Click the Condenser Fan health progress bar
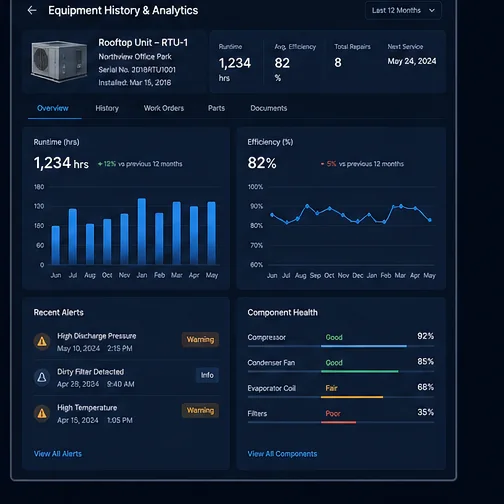This screenshot has width=504, height=504. [x=341, y=372]
